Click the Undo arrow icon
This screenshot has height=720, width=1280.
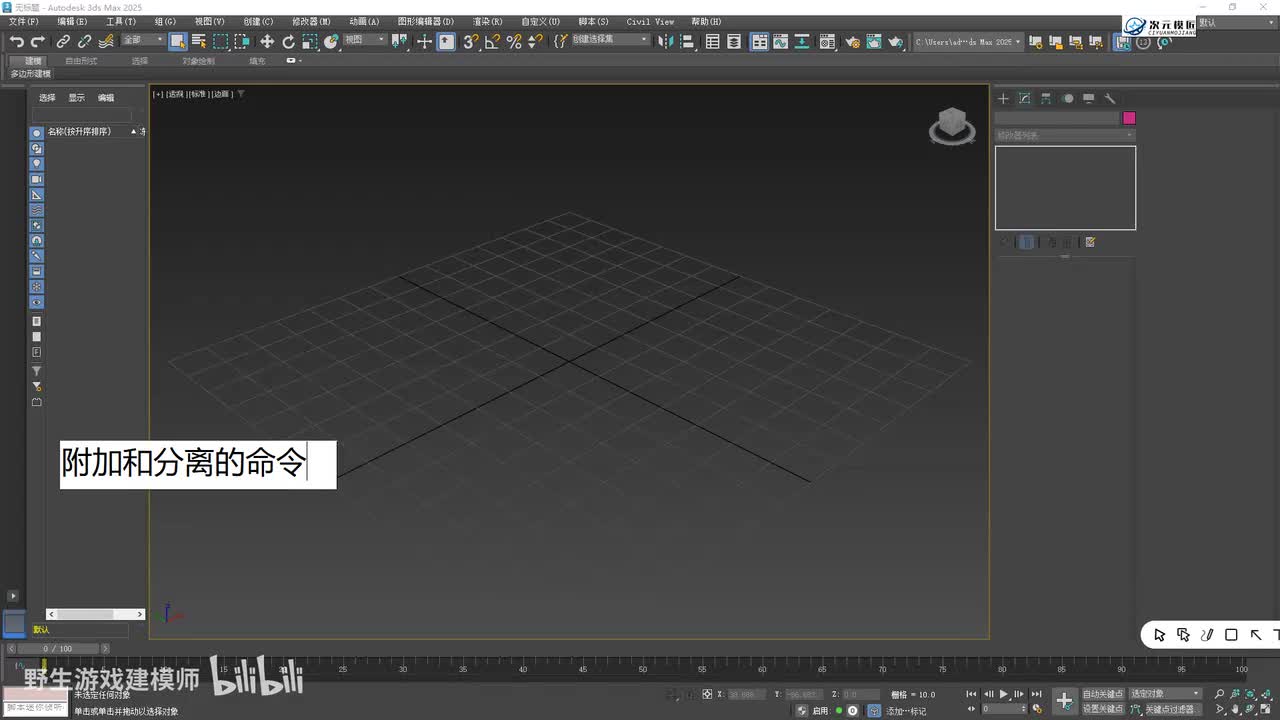pyautogui.click(x=17, y=41)
